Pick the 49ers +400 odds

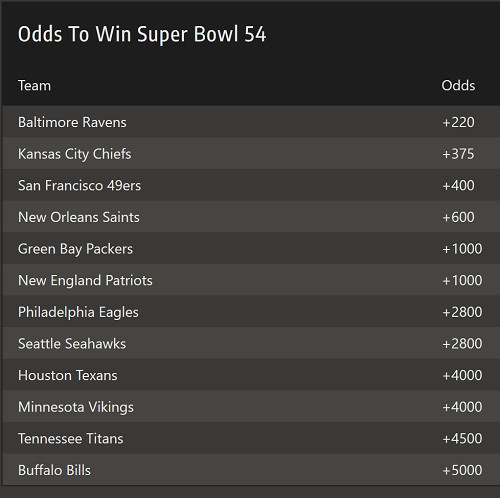coord(458,185)
